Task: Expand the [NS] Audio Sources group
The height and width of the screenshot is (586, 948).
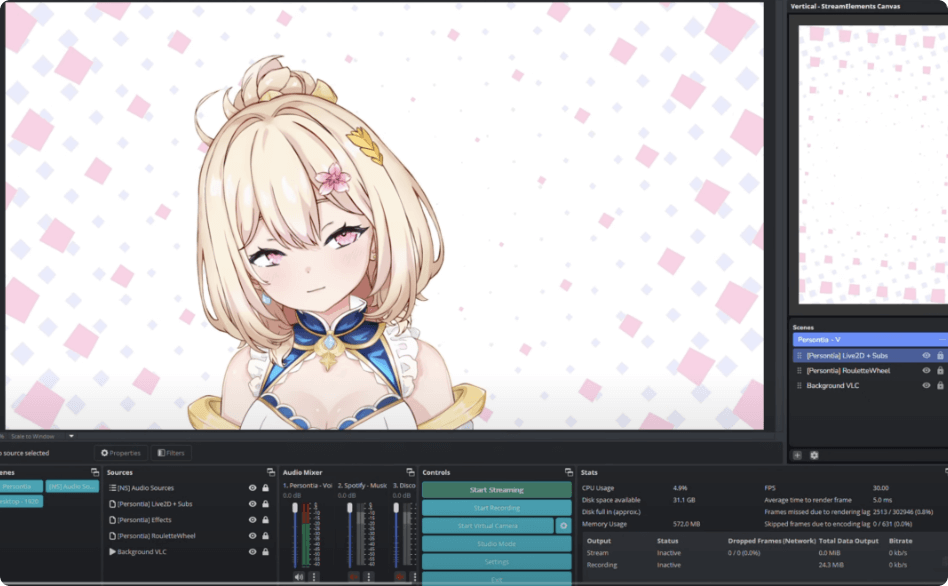Action: pos(112,488)
